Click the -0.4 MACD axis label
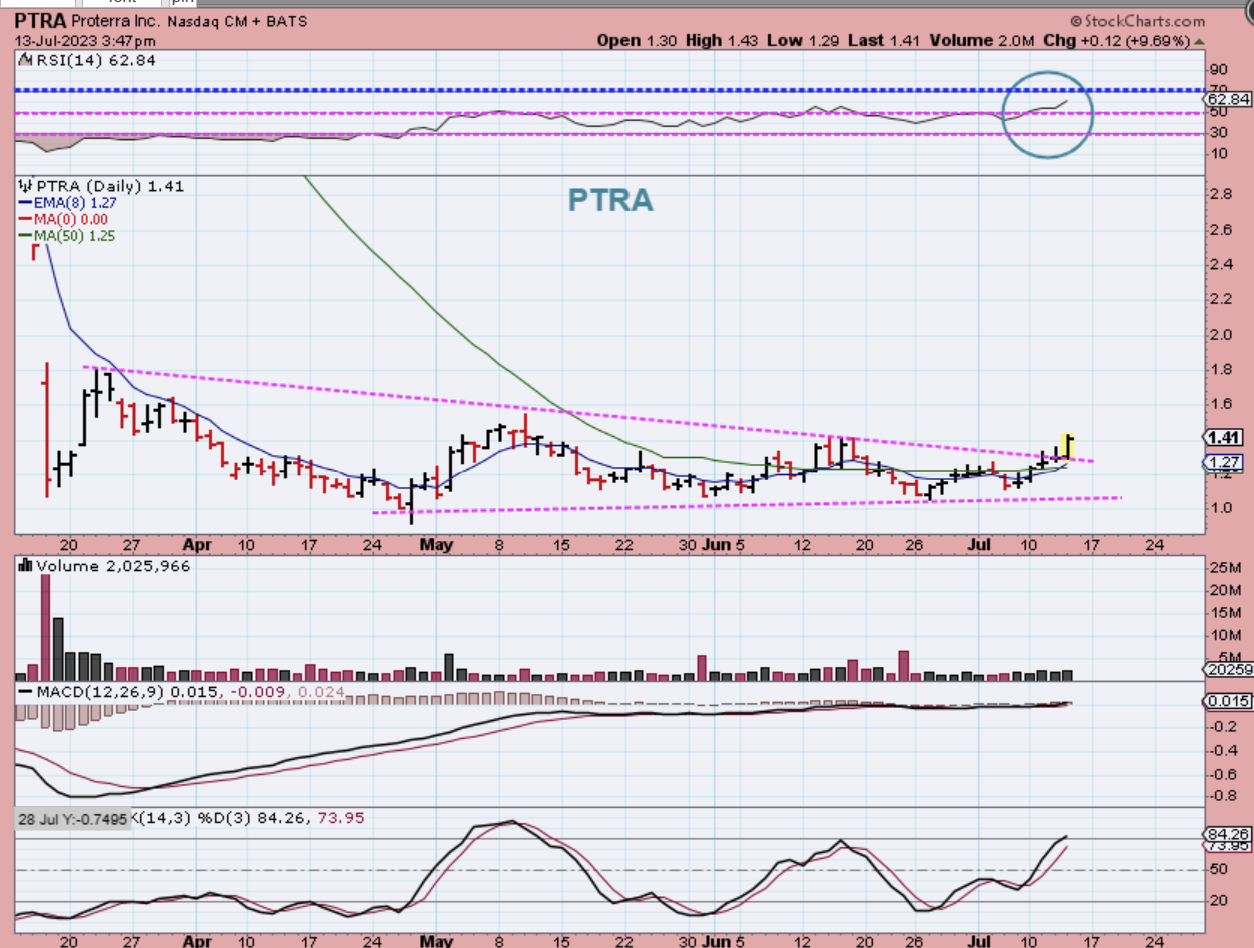1254x948 pixels. point(1221,750)
